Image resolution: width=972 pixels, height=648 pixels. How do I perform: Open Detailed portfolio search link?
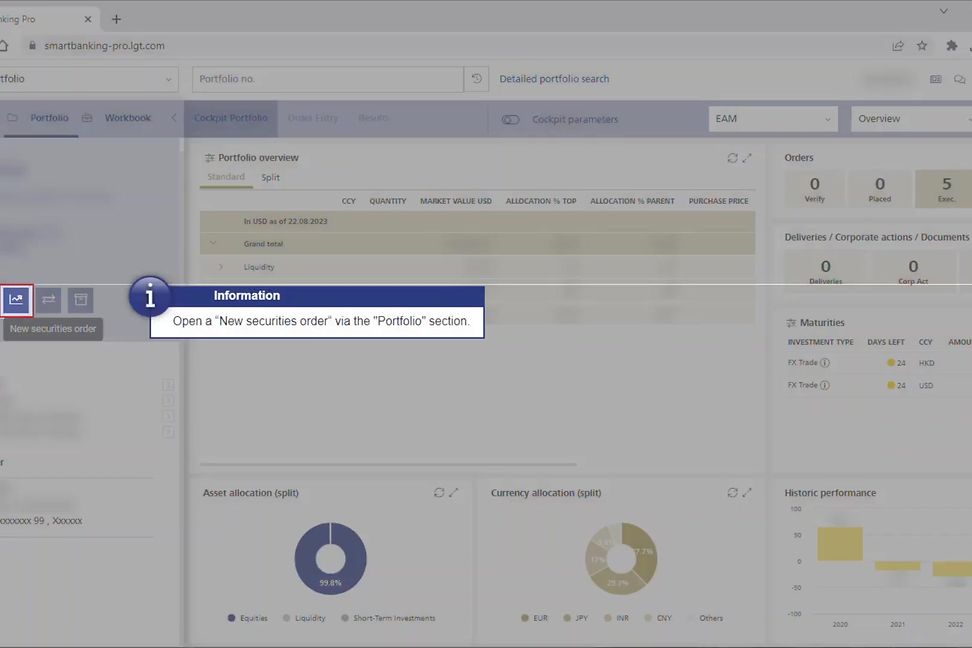(x=554, y=79)
